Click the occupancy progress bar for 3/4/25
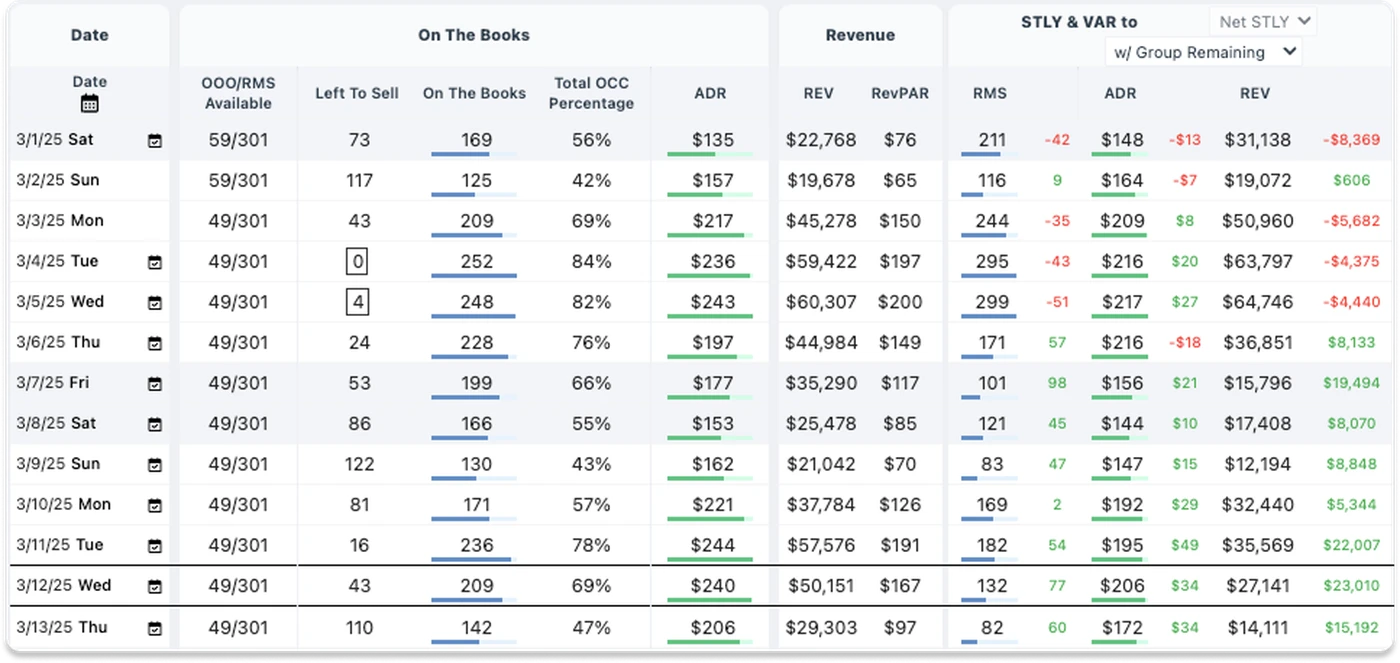Image resolution: width=1400 pixels, height=663 pixels. tap(474, 274)
